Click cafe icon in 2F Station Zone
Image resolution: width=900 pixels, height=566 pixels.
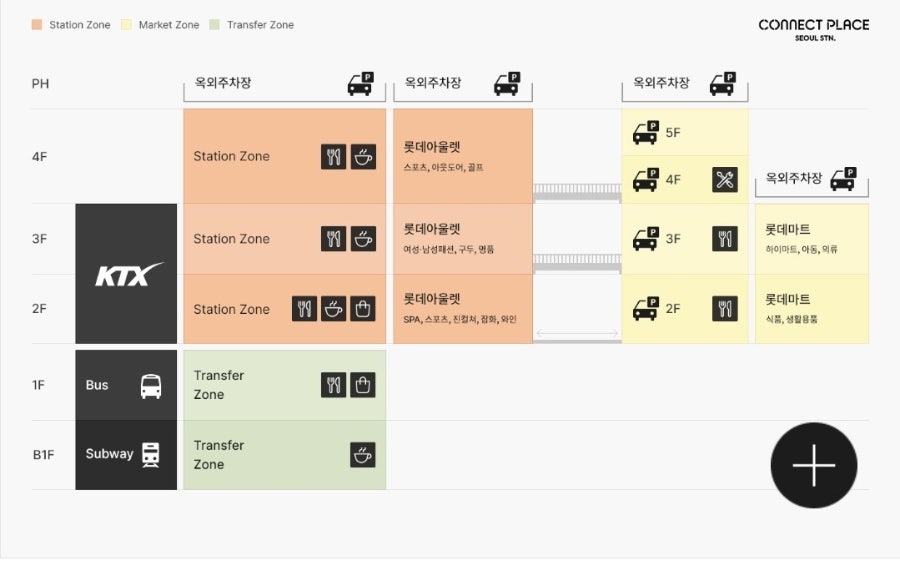tap(333, 309)
